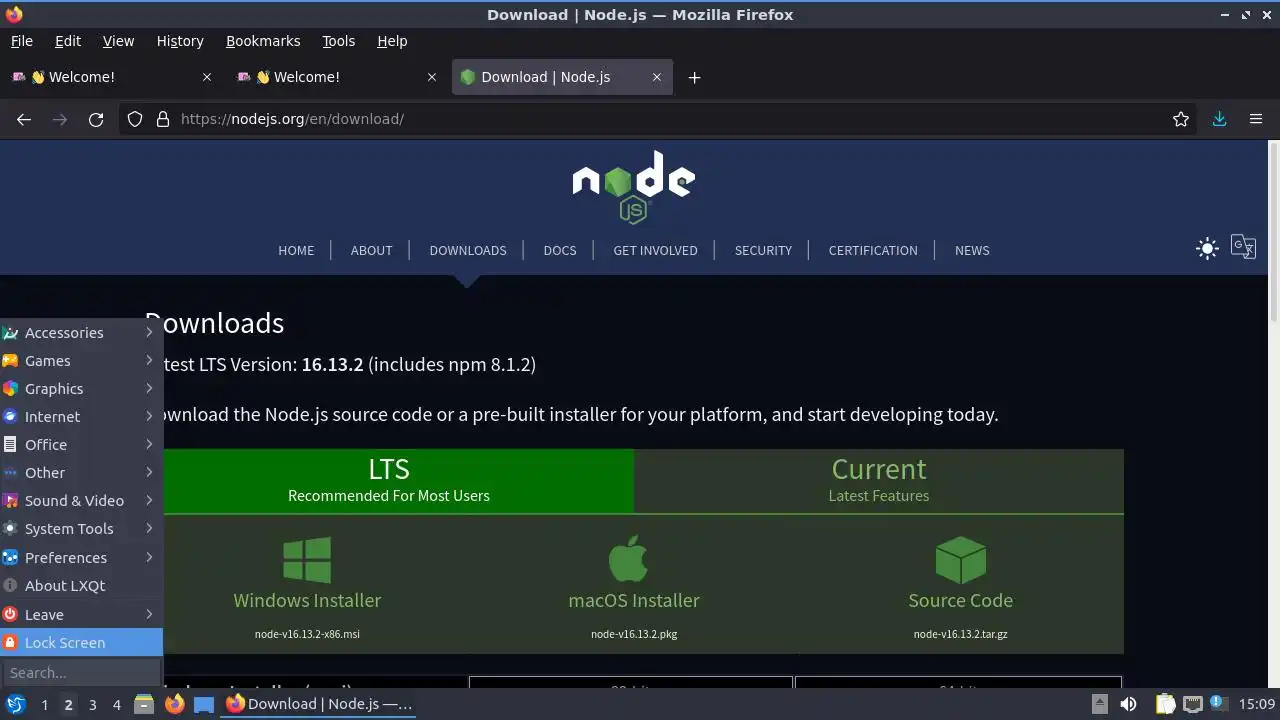Switch to virtual desktop 3
Viewport: 1280px width, 720px height.
coord(92,704)
